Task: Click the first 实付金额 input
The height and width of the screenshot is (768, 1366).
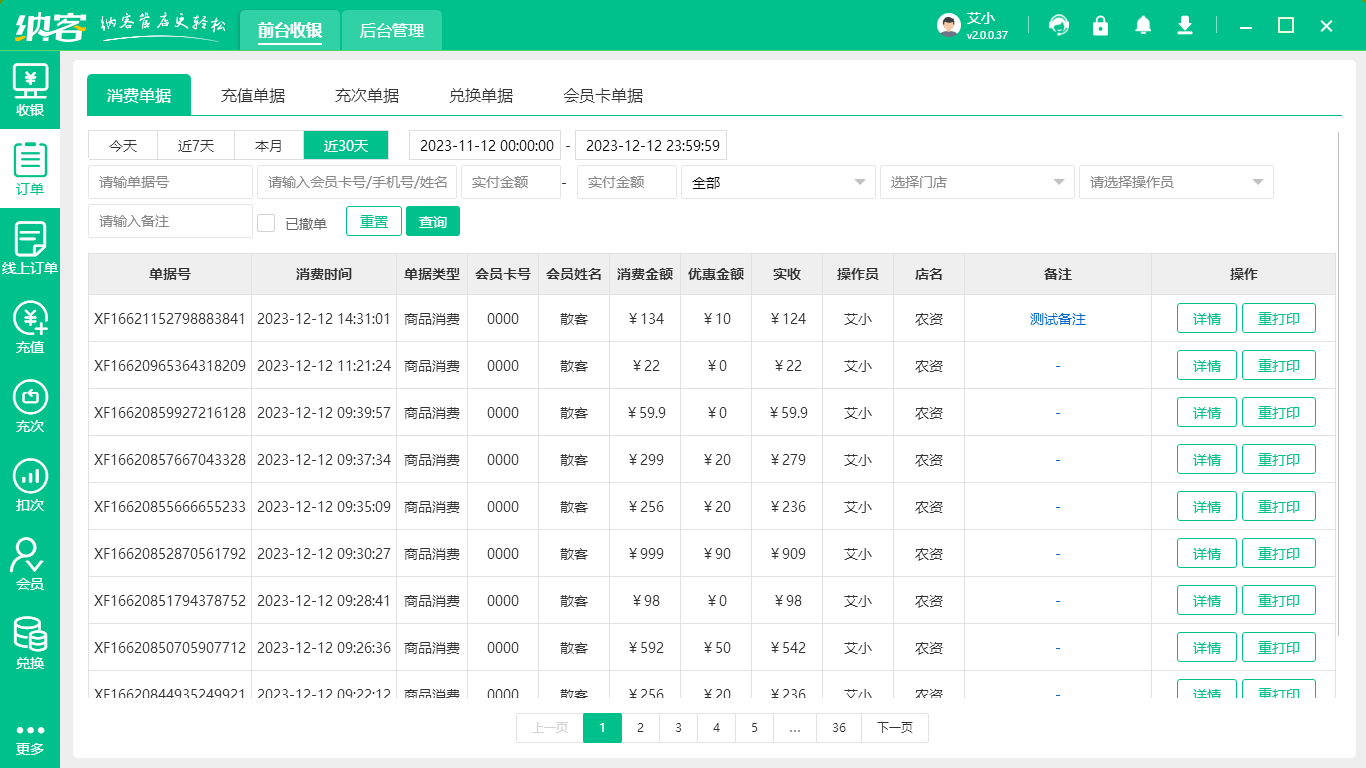Action: click(511, 182)
